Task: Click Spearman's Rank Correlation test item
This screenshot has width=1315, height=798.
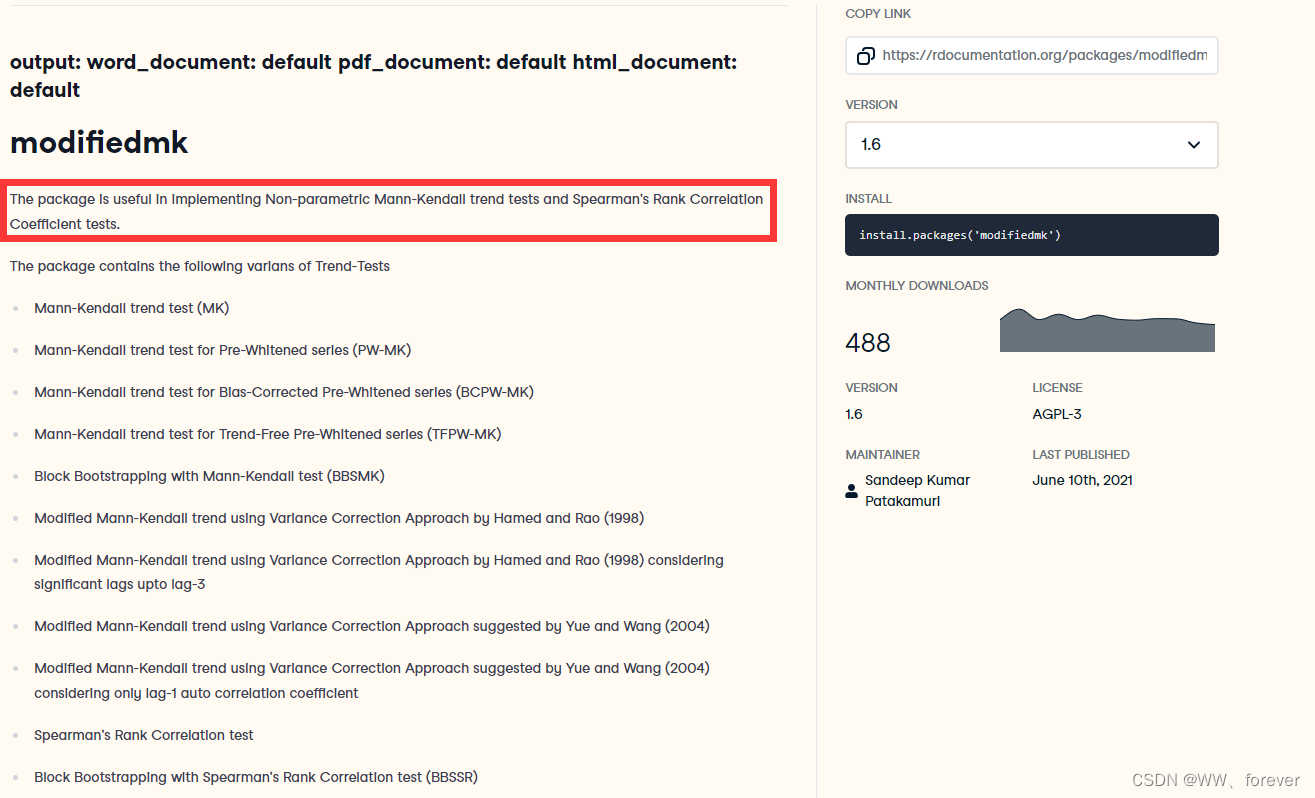Action: point(144,735)
